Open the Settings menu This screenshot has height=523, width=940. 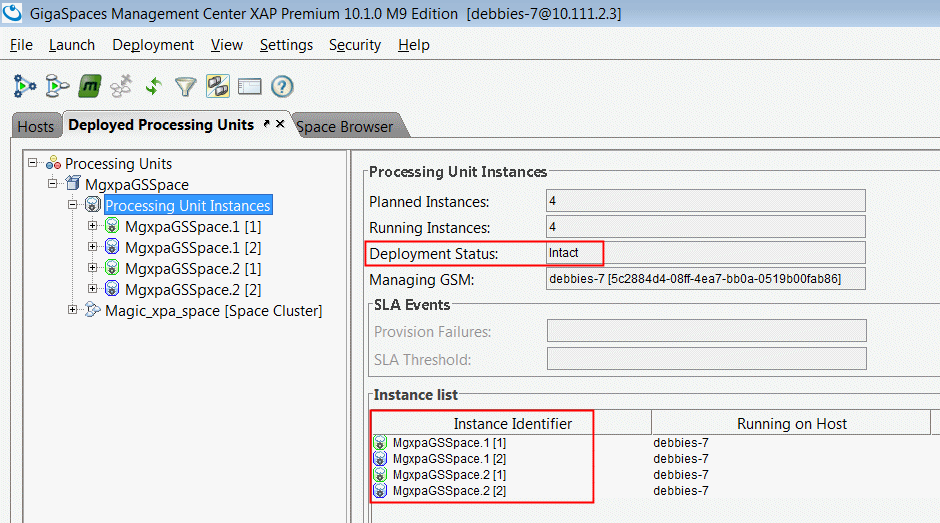tap(286, 45)
